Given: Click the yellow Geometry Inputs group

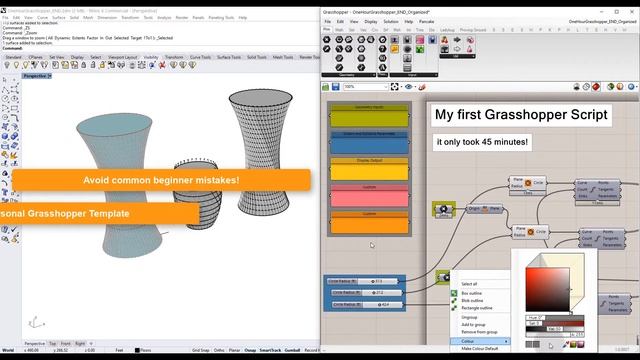Looking at the screenshot, I should [369, 116].
